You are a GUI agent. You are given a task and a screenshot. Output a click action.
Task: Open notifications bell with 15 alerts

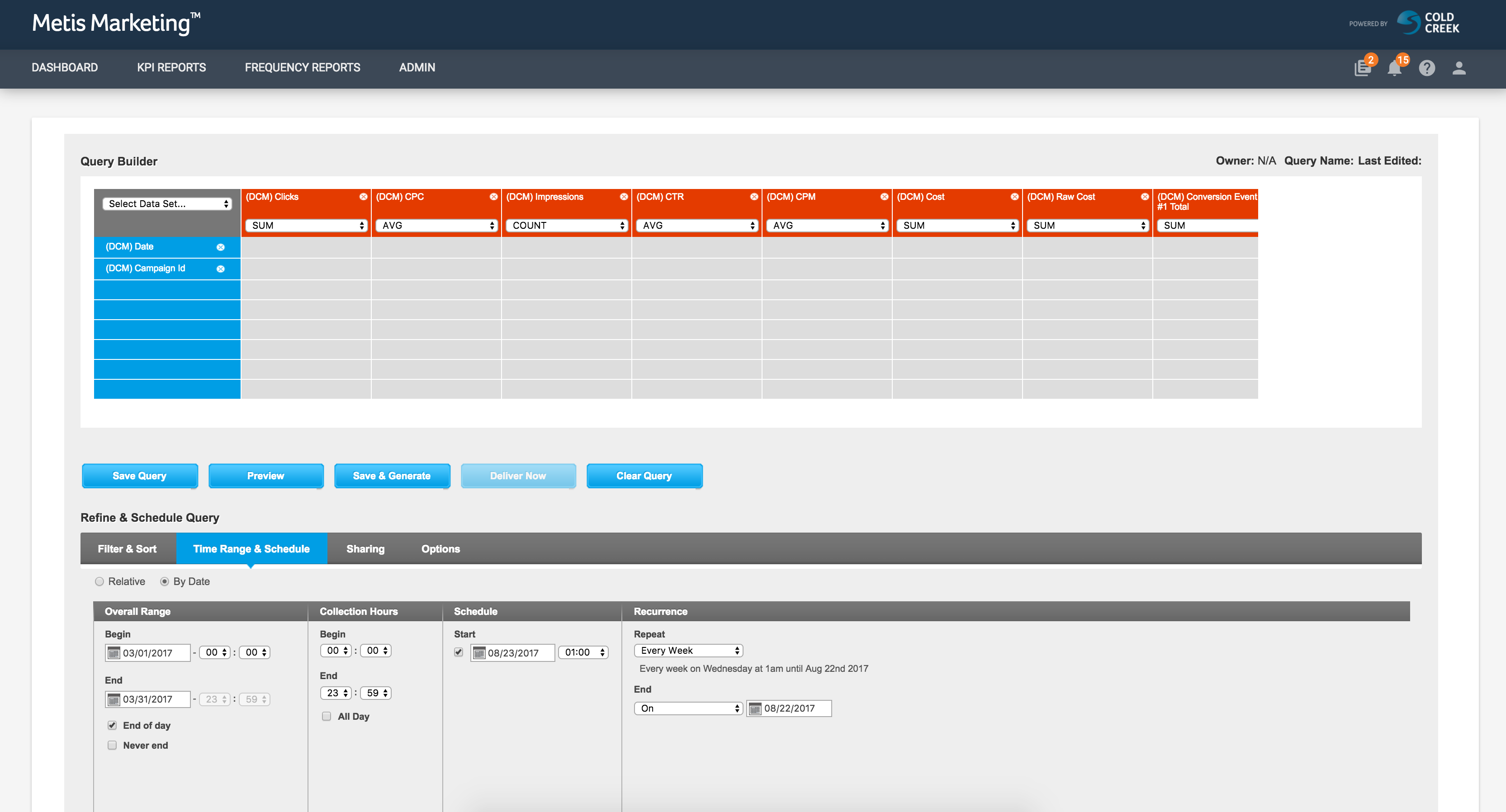1395,68
